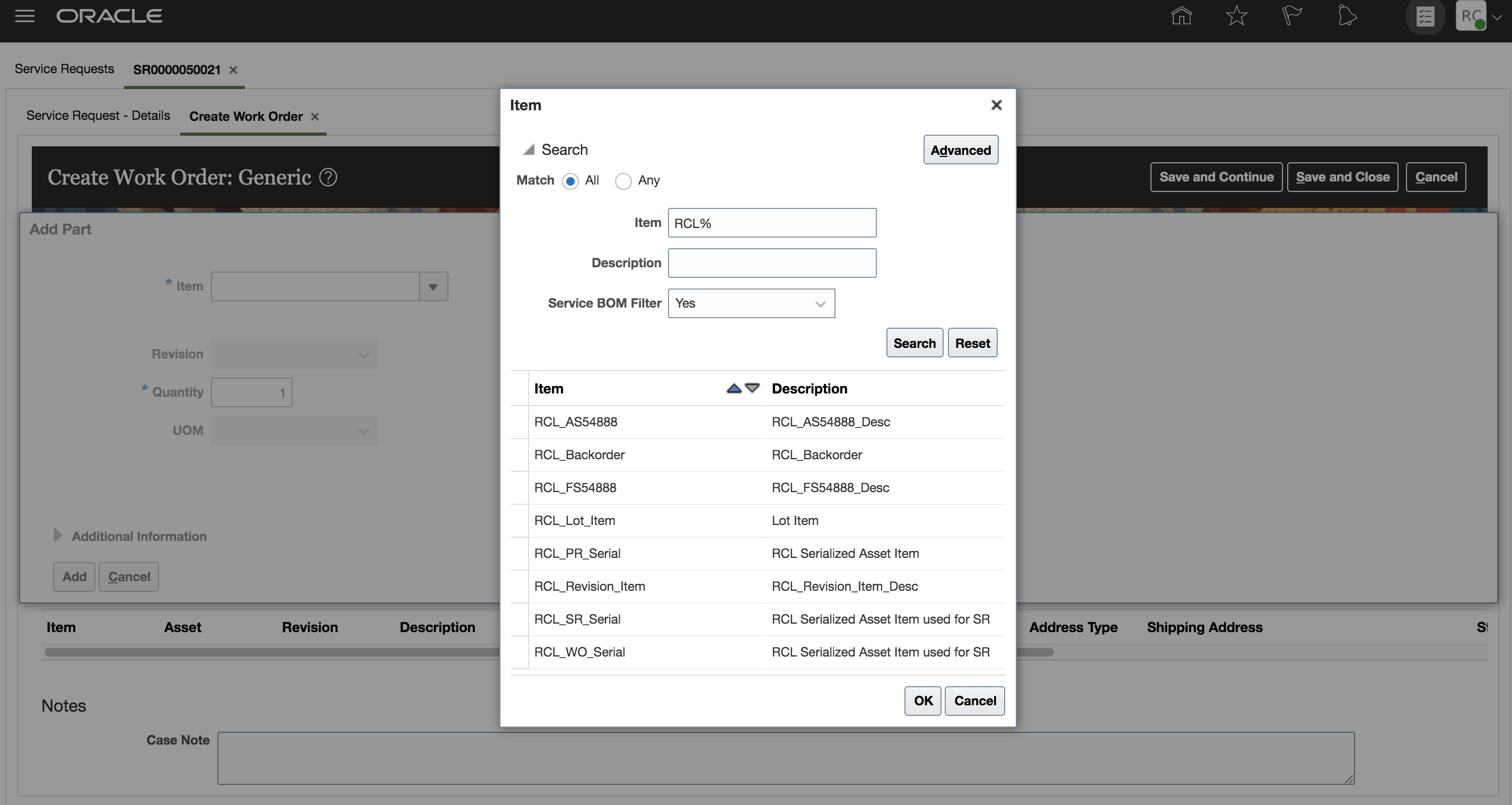Expand the UOM dropdown
This screenshot has height=805, width=1512.
tap(363, 430)
